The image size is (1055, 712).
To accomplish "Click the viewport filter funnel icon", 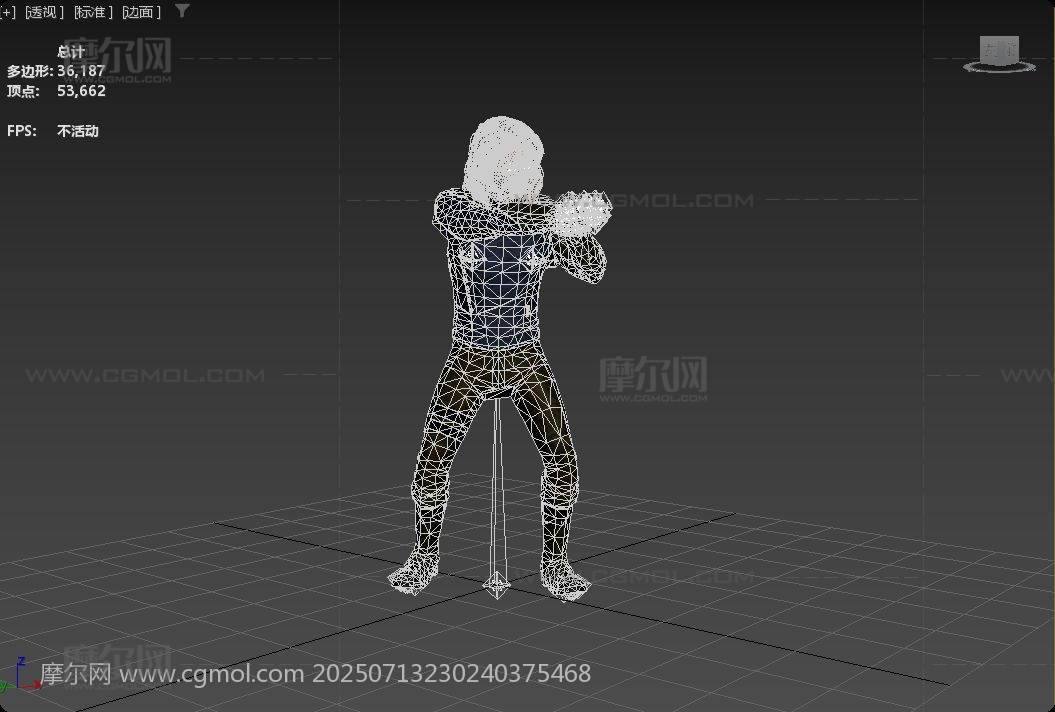I will (x=182, y=11).
